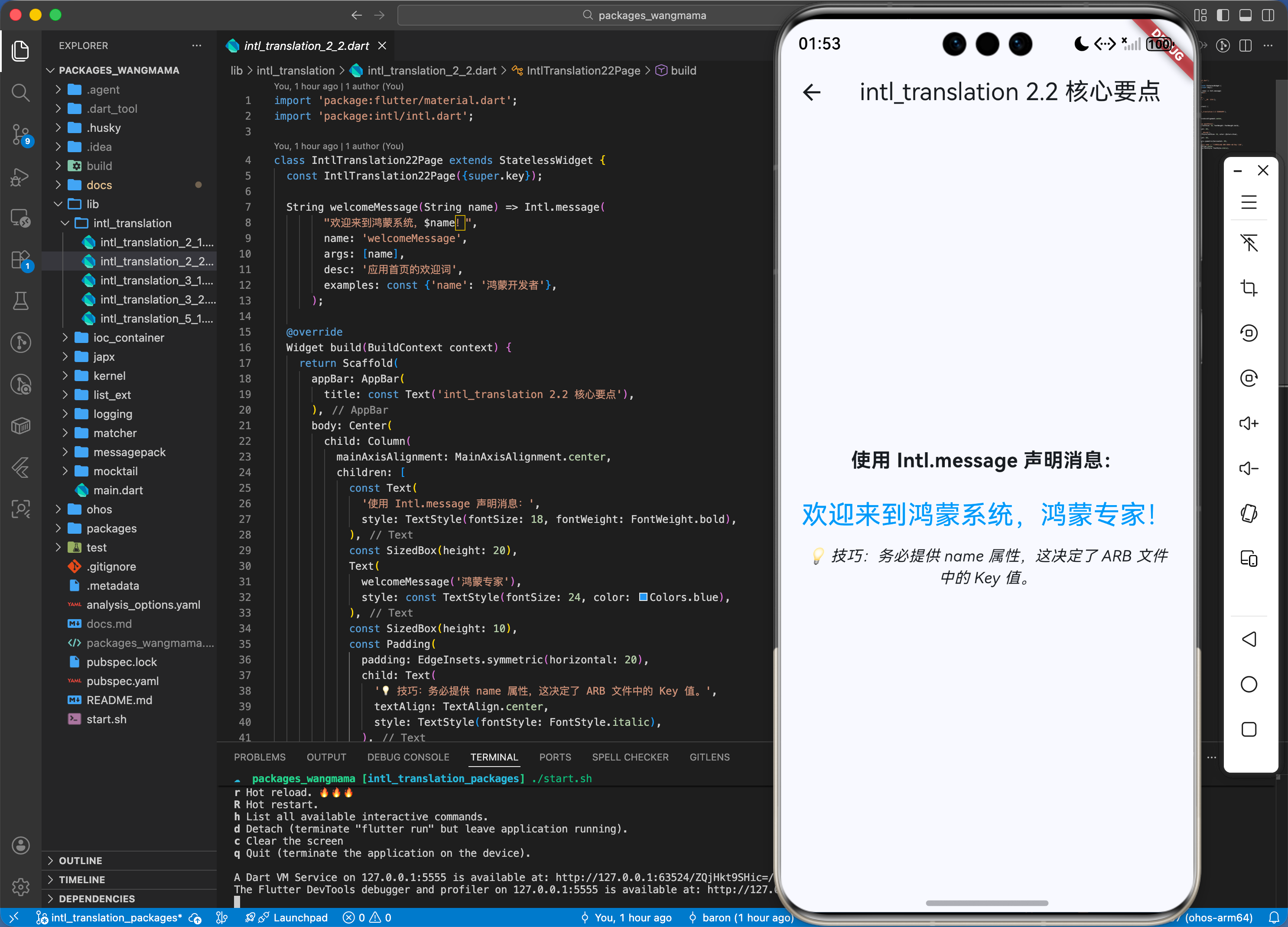Image resolution: width=1288 pixels, height=927 pixels.
Task: Click the back arrow in the phone app bar
Action: point(812,92)
